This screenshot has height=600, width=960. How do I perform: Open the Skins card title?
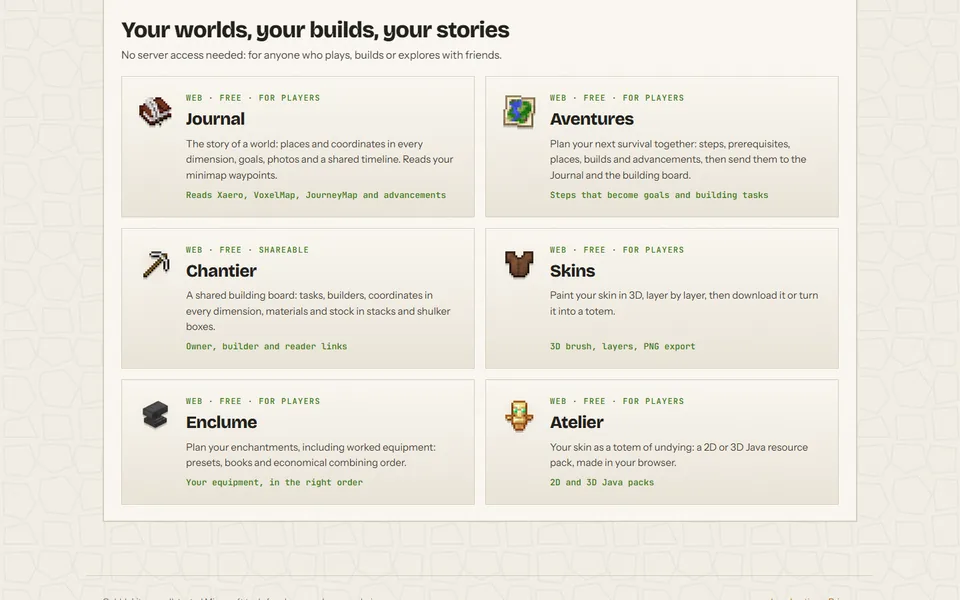point(572,271)
